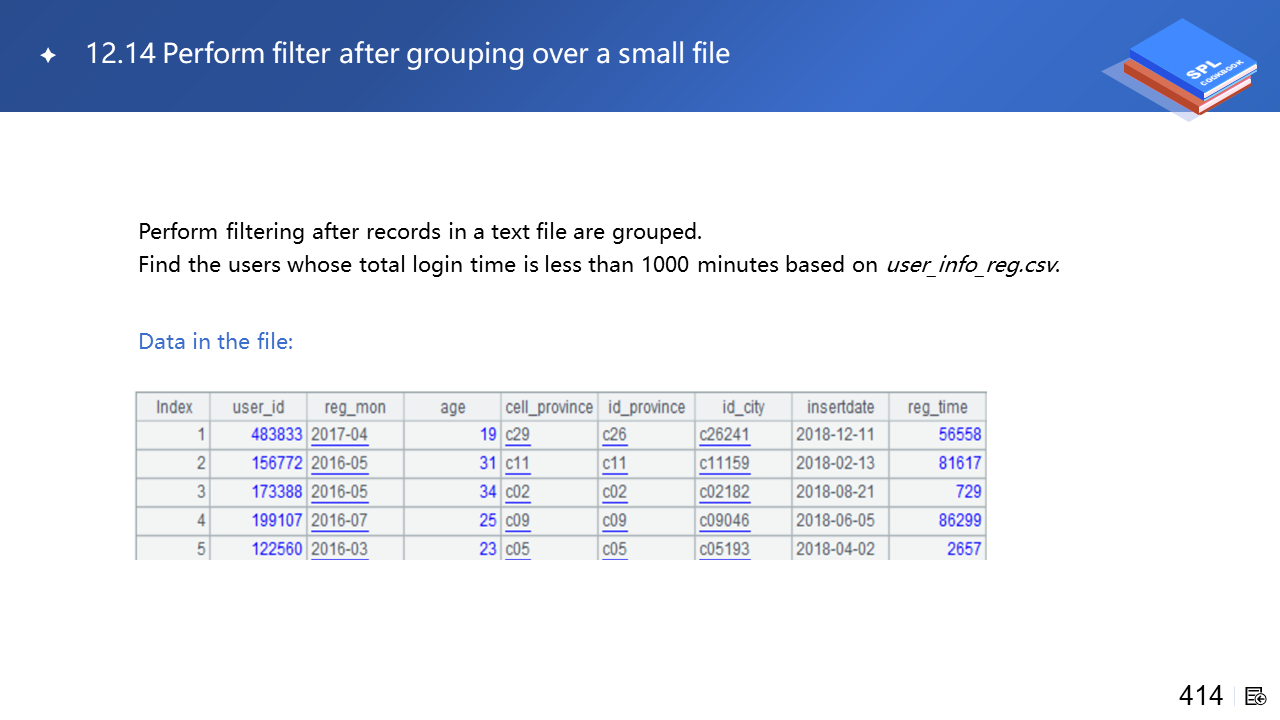
Task: Select the id_city column header
Action: click(x=742, y=407)
